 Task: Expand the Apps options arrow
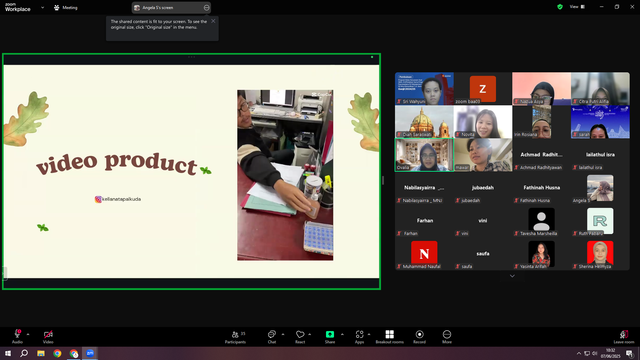pyautogui.click(x=369, y=334)
